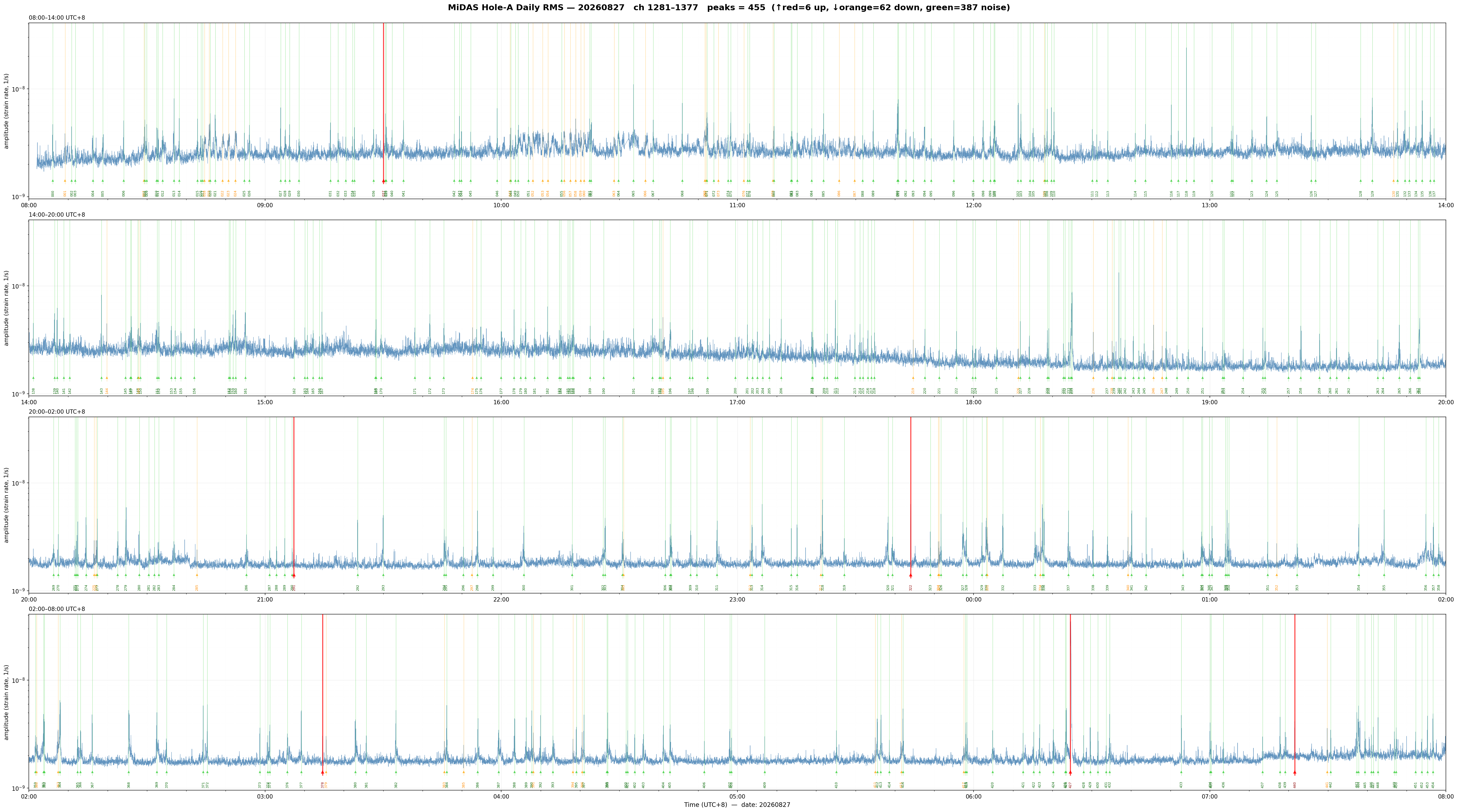Select the "20:00–02:00 UTC+8" panel heading
1458x812 pixels.
tap(57, 412)
